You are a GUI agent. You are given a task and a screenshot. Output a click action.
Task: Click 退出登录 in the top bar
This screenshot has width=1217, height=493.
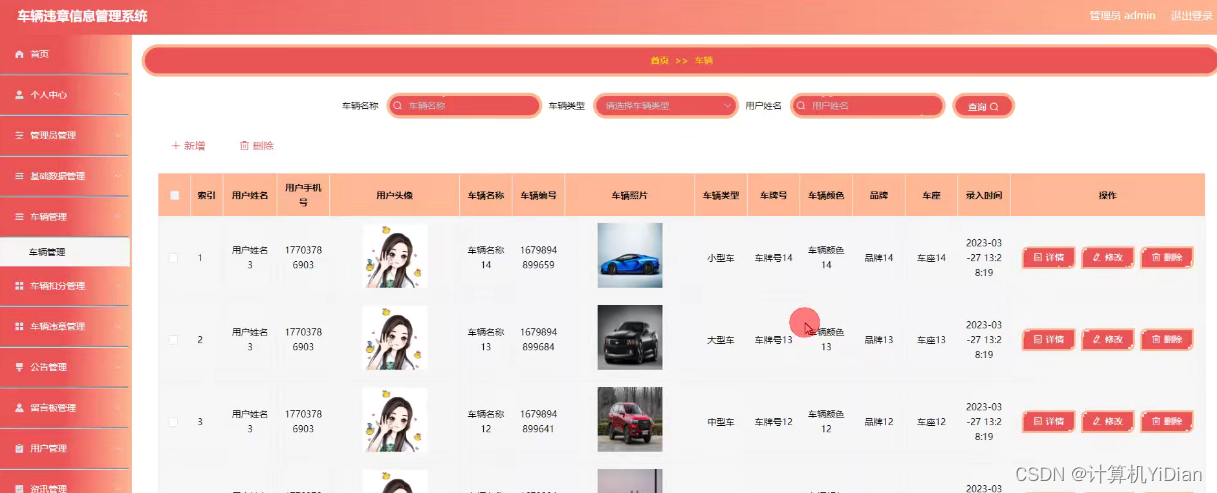(x=1191, y=16)
